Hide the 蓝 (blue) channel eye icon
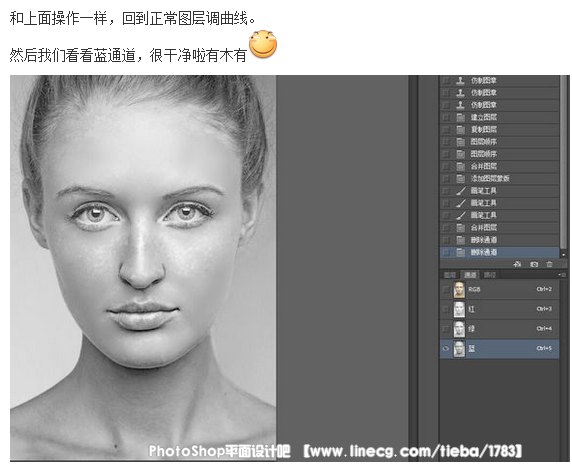572x468 pixels. pyautogui.click(x=446, y=349)
